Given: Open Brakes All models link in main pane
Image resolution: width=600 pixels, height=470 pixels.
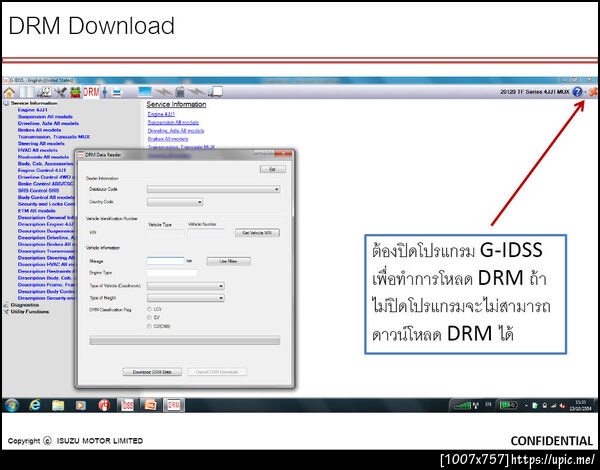Looking at the screenshot, I should point(168,139).
